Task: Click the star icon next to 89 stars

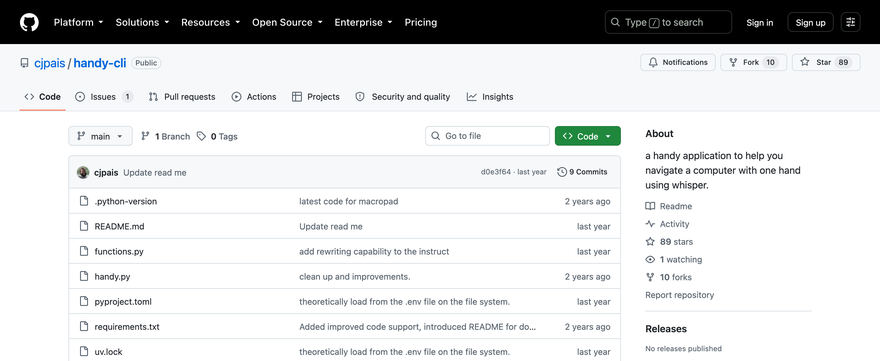Action: pyautogui.click(x=650, y=241)
